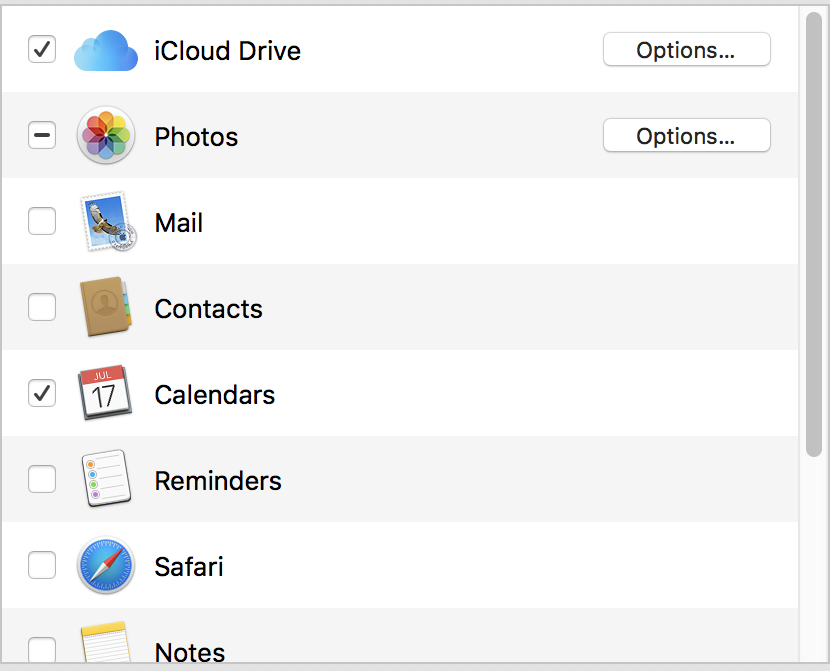Image resolution: width=830 pixels, height=671 pixels.
Task: Open Options for Photos
Action: (687, 135)
